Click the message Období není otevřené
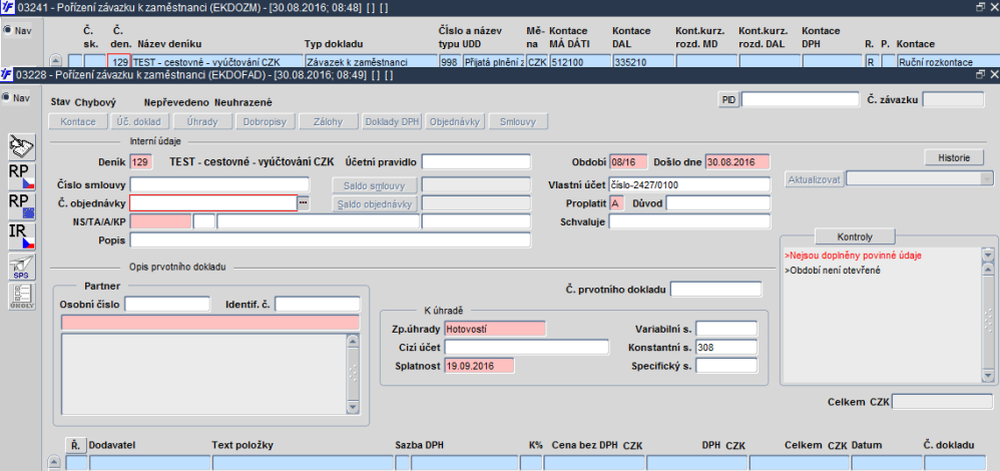Viewport: 1000px width, 471px height. (x=835, y=270)
